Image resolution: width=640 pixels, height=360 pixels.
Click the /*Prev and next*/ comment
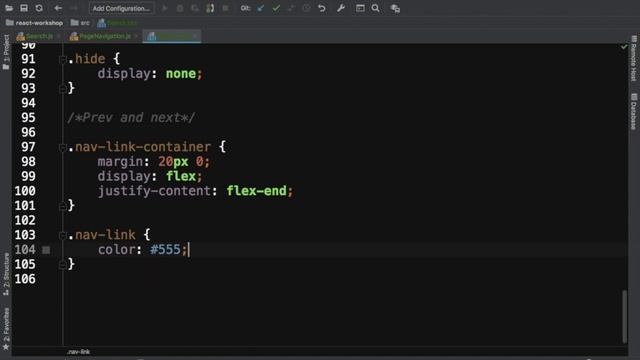(131, 118)
